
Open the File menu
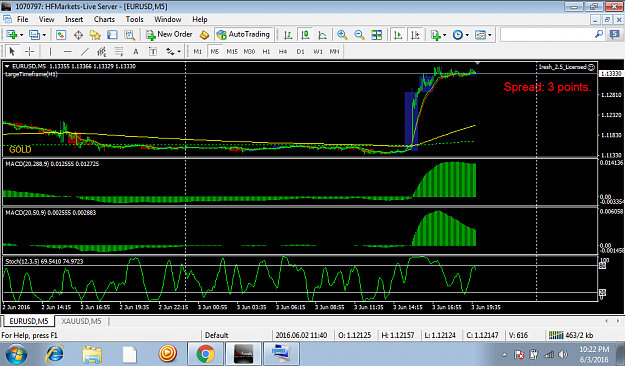tap(22, 19)
